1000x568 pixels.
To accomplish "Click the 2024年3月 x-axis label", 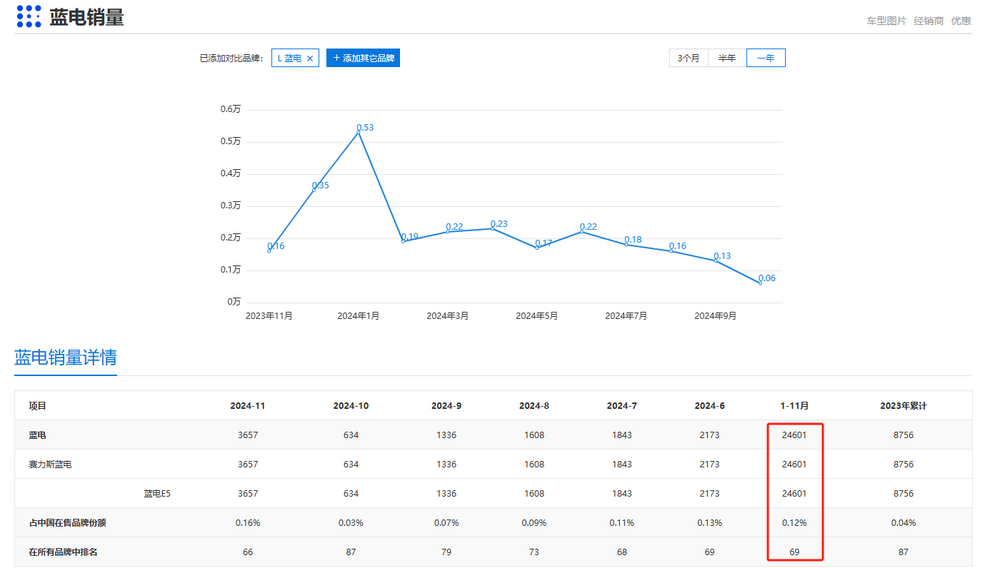I will point(448,316).
